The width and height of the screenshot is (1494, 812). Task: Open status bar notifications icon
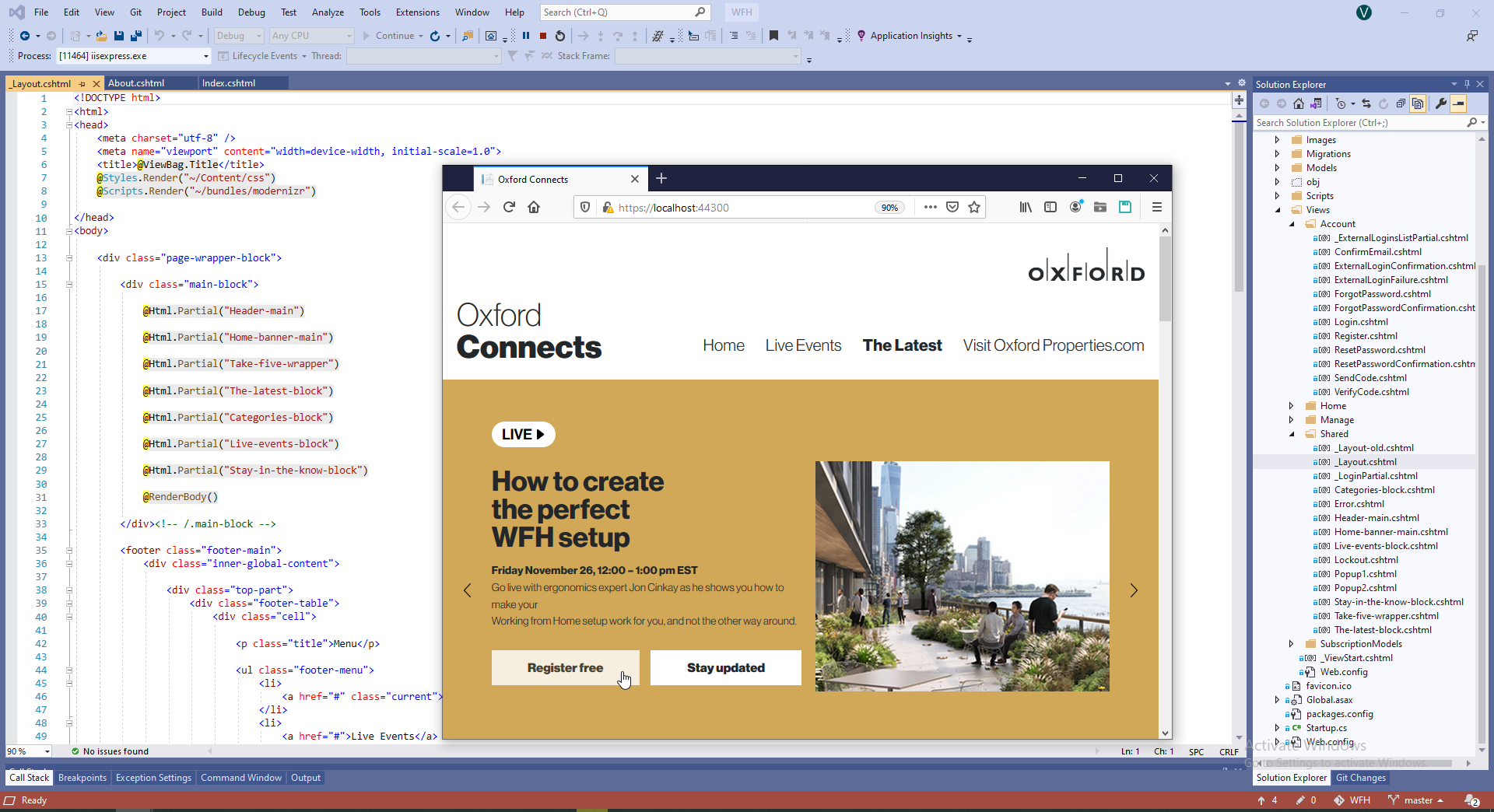1471,800
